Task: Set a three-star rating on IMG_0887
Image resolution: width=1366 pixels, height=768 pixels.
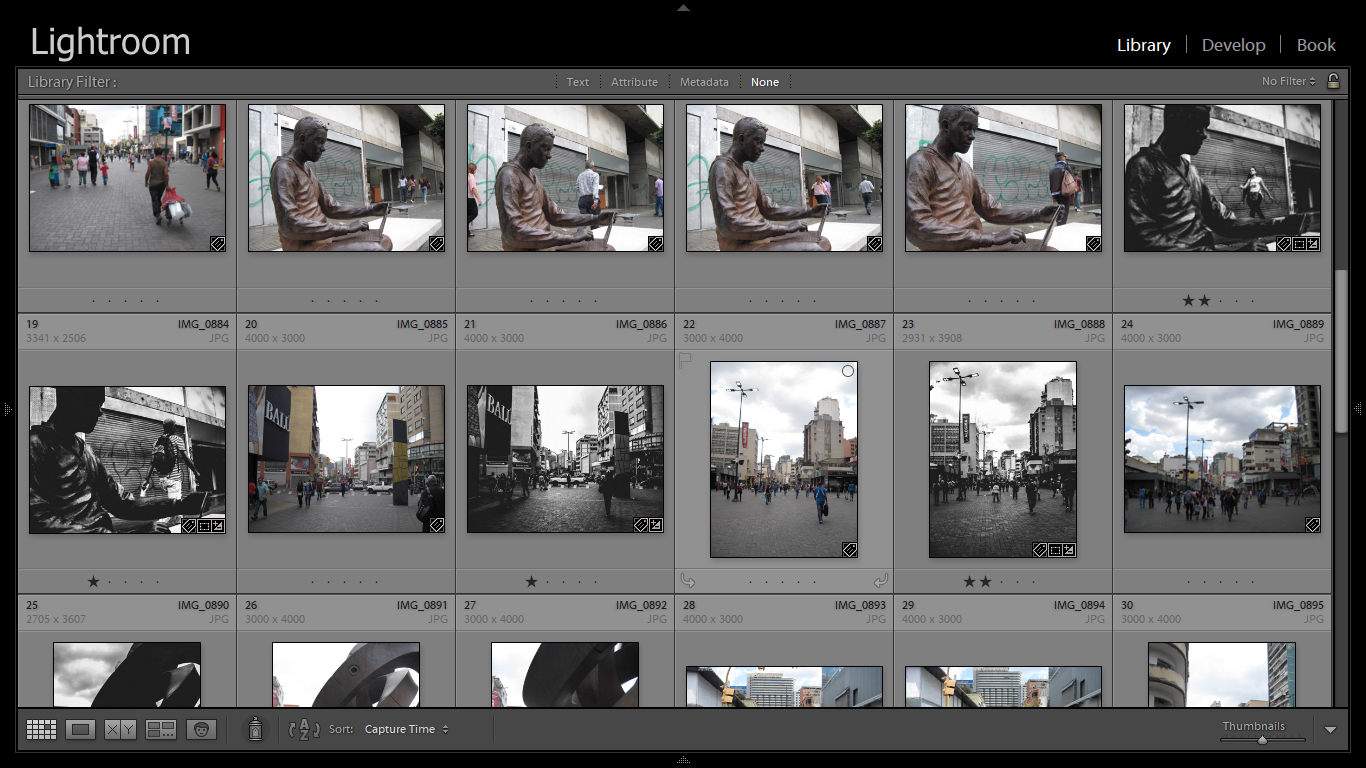Action: [783, 581]
